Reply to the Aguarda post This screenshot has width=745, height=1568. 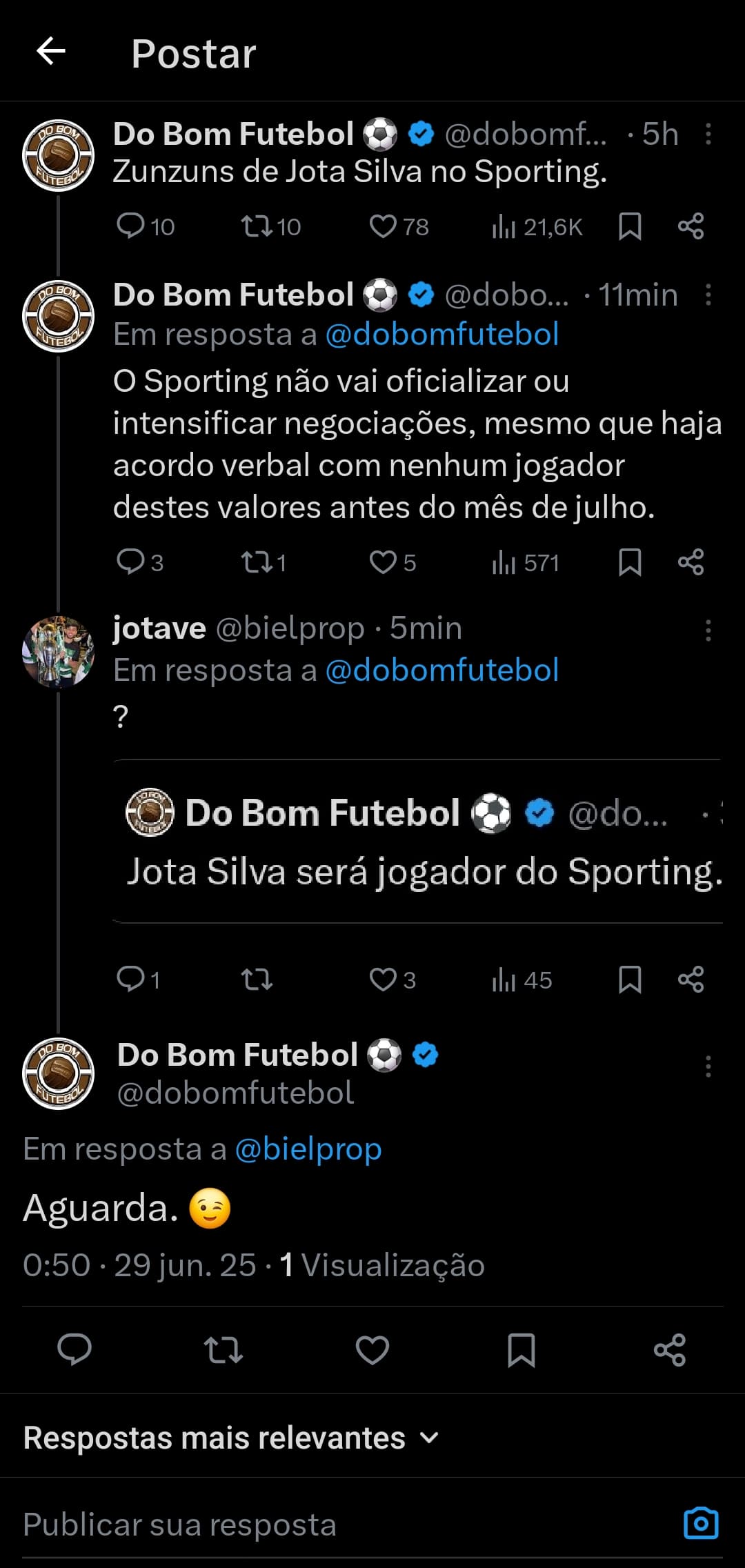coord(74,1349)
